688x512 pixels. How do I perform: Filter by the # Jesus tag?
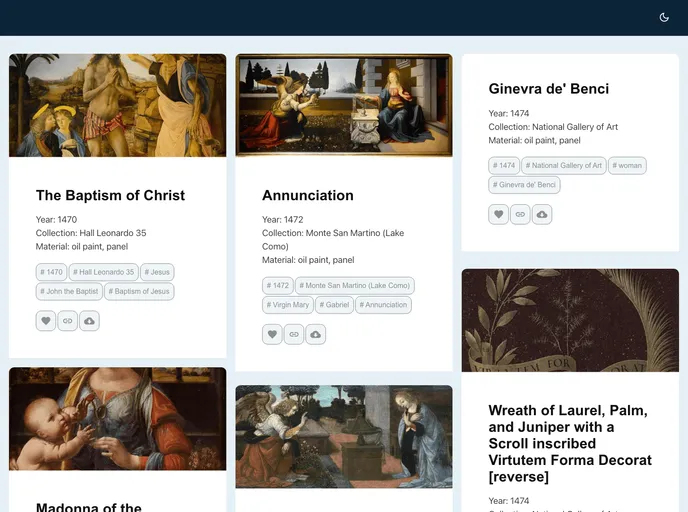[x=157, y=272]
